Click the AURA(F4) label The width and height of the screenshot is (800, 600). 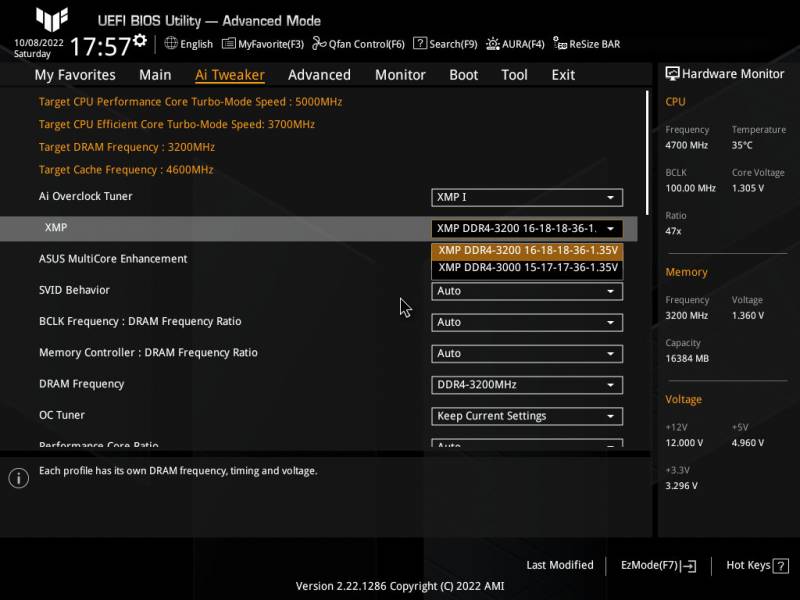[523, 44]
